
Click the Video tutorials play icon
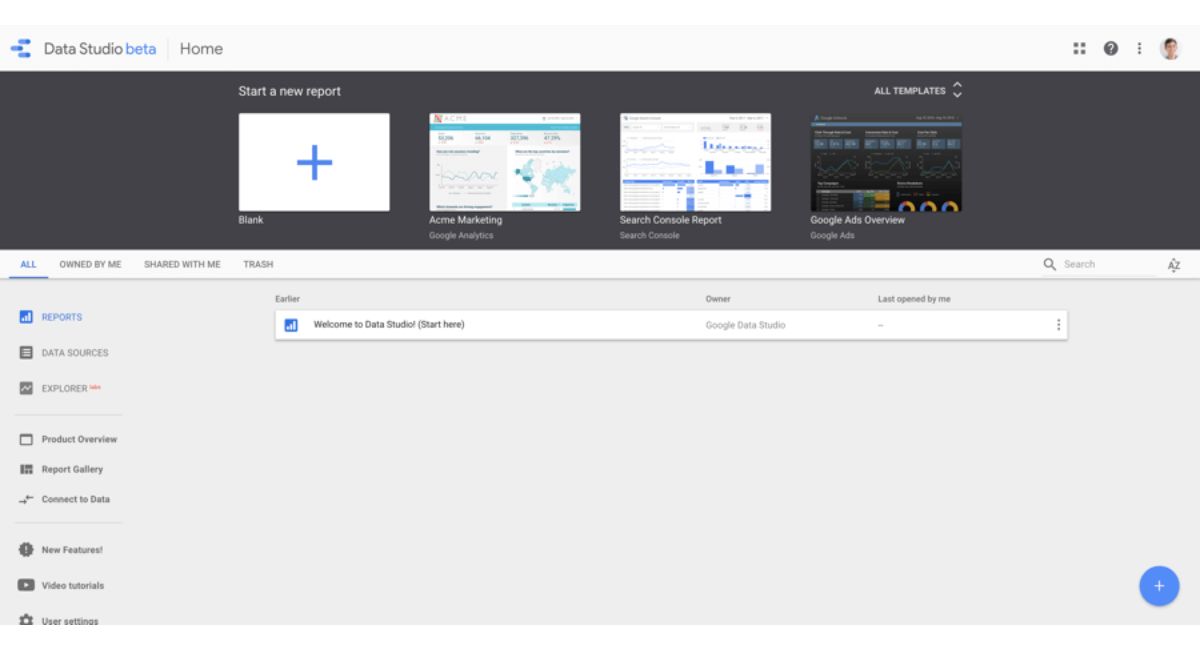pyautogui.click(x=27, y=585)
